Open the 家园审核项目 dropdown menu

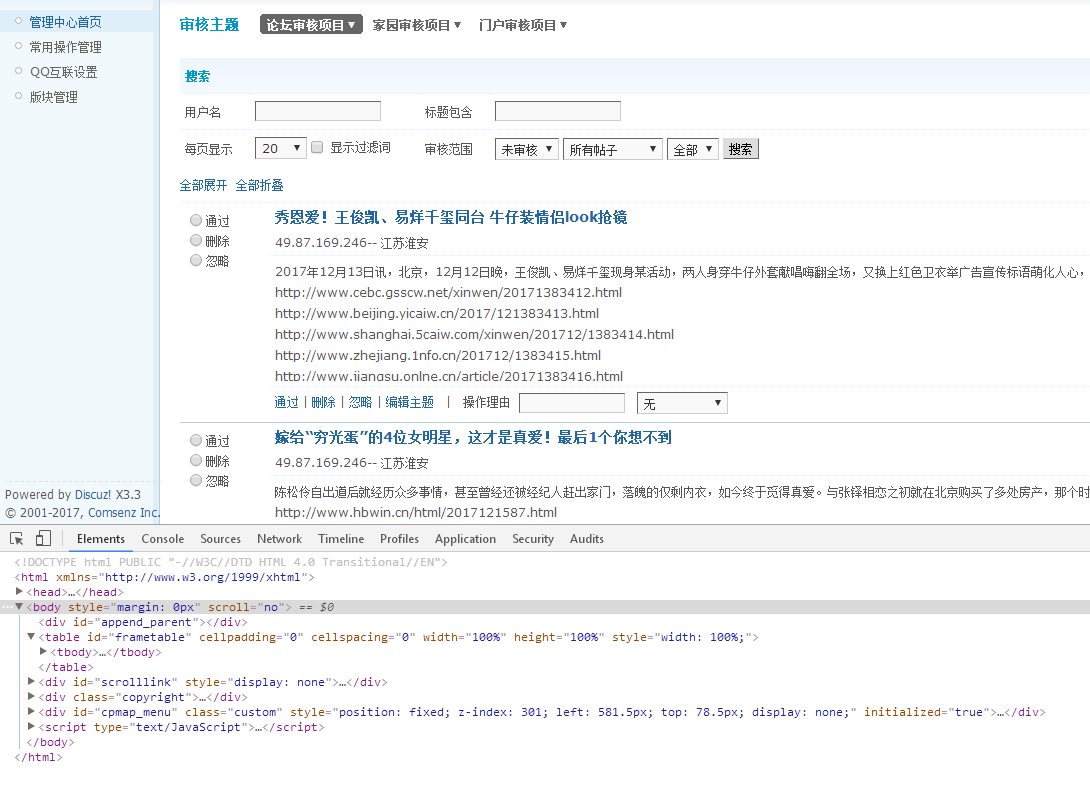417,25
